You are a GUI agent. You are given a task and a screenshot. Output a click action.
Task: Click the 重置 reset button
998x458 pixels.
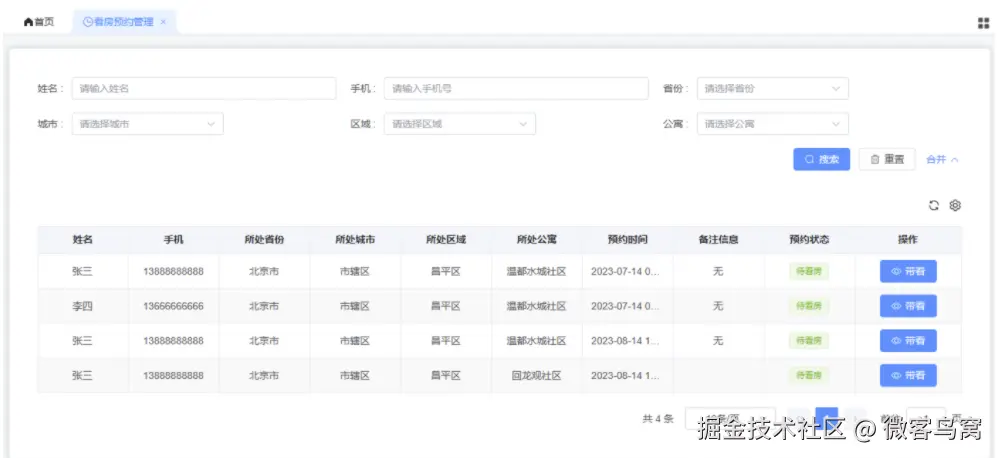[887, 159]
